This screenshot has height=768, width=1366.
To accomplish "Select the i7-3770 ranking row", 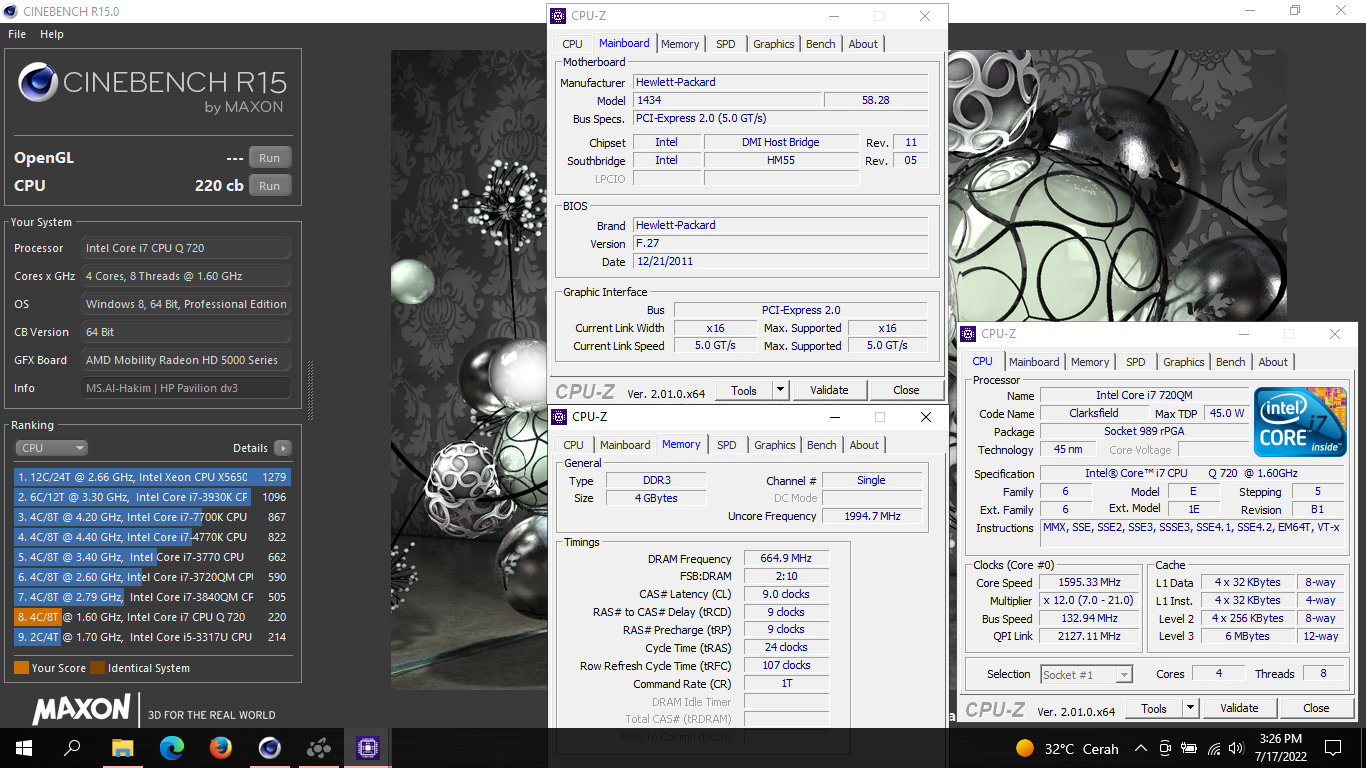I will tap(153, 557).
